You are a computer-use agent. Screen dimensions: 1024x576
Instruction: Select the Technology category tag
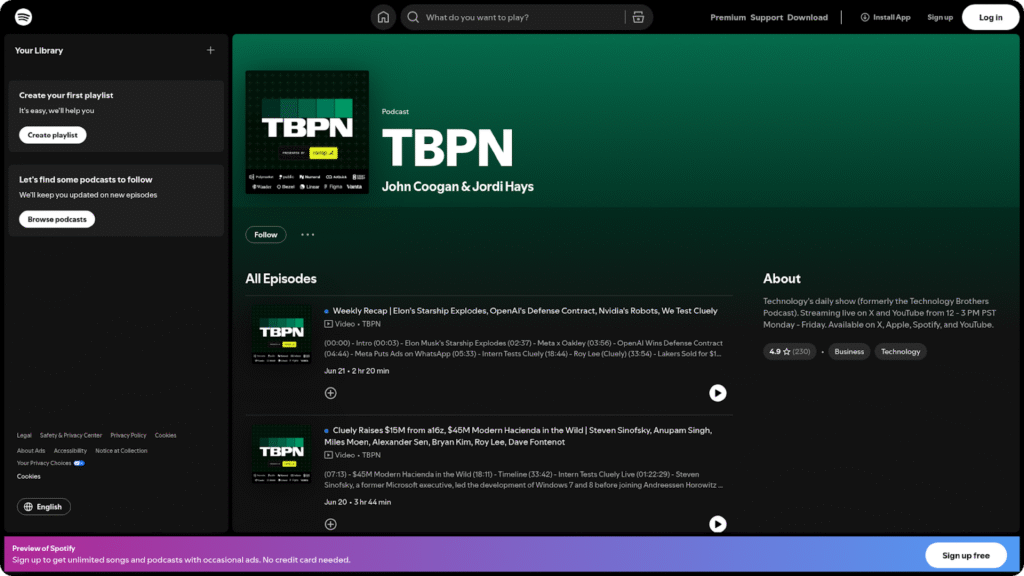click(901, 351)
